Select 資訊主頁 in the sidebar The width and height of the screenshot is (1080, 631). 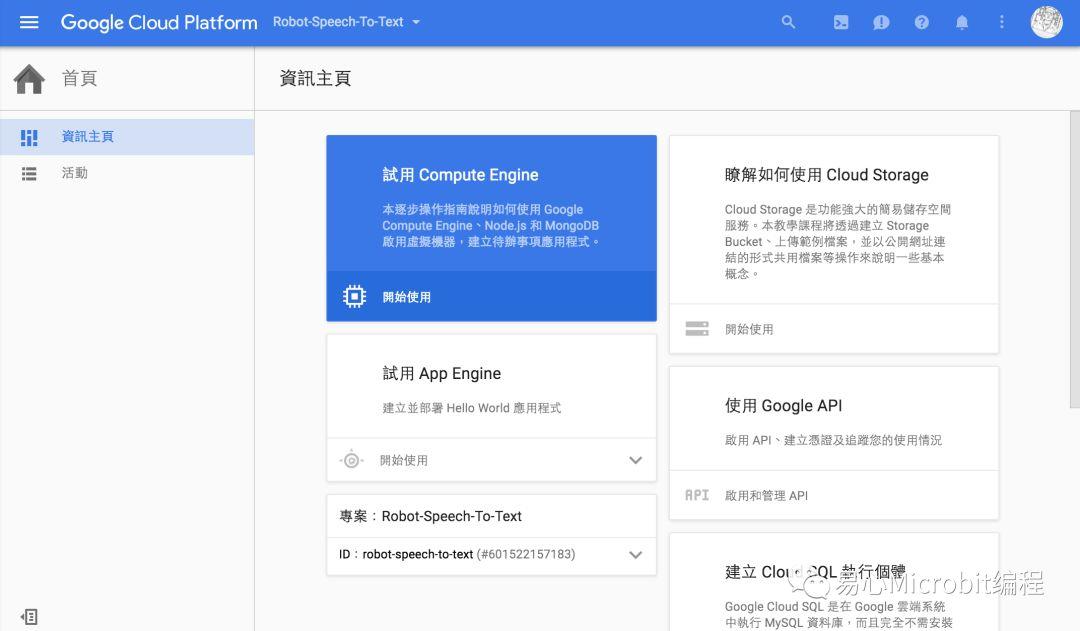coord(127,136)
